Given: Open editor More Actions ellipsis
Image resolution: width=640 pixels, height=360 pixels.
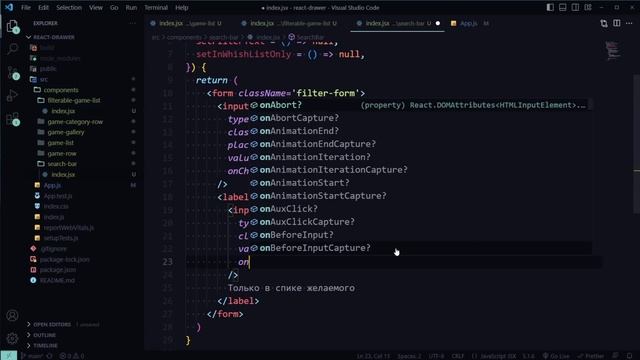Looking at the screenshot, I should (x=629, y=24).
